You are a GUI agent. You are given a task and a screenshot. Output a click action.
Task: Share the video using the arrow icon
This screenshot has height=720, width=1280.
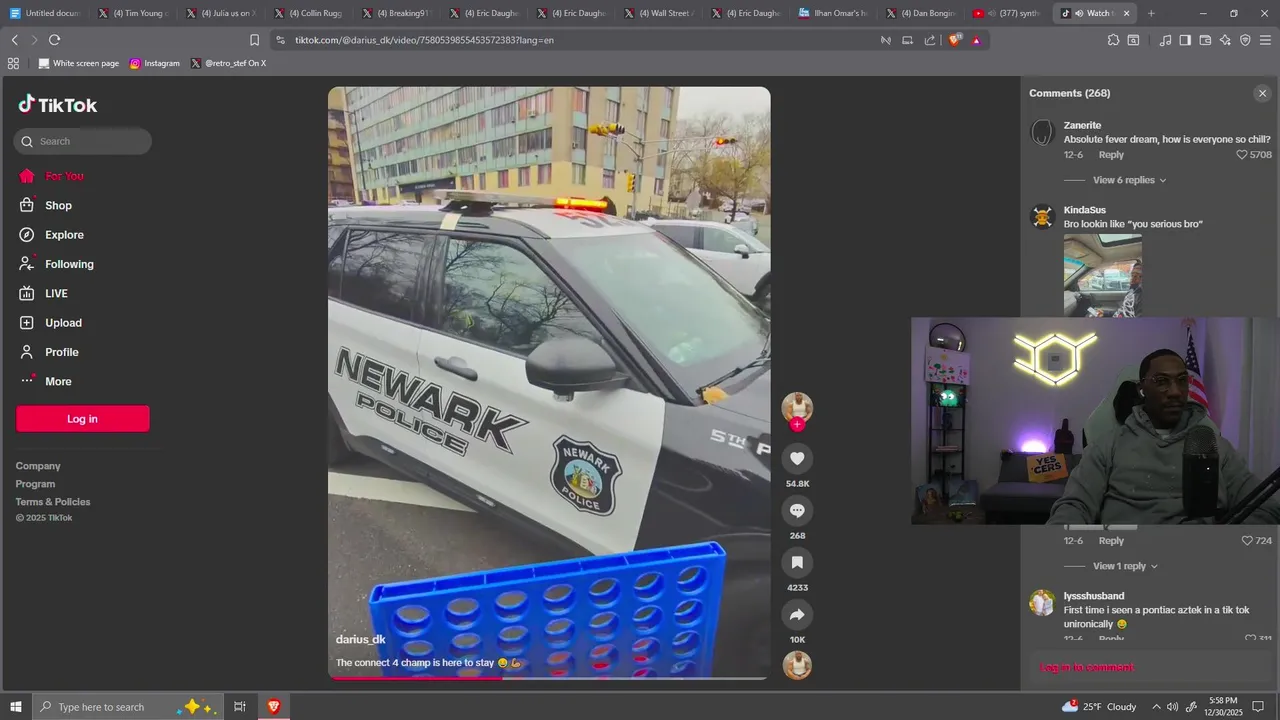[797, 615]
